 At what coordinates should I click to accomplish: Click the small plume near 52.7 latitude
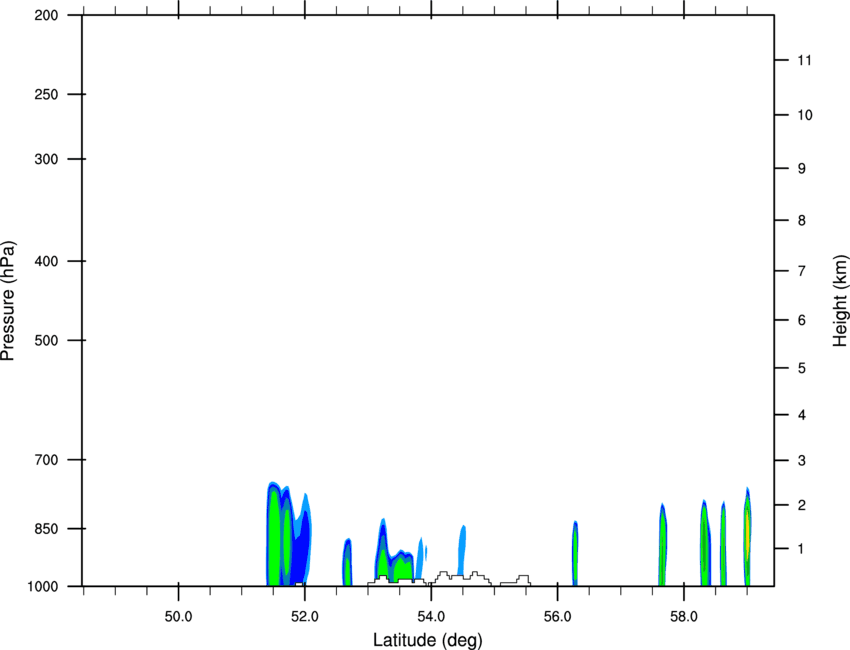[347, 563]
